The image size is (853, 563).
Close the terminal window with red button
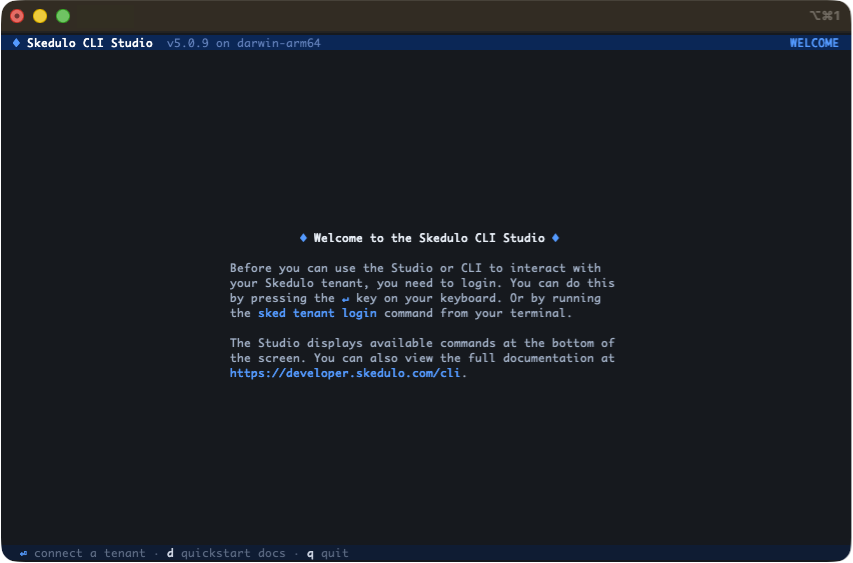click(17, 16)
